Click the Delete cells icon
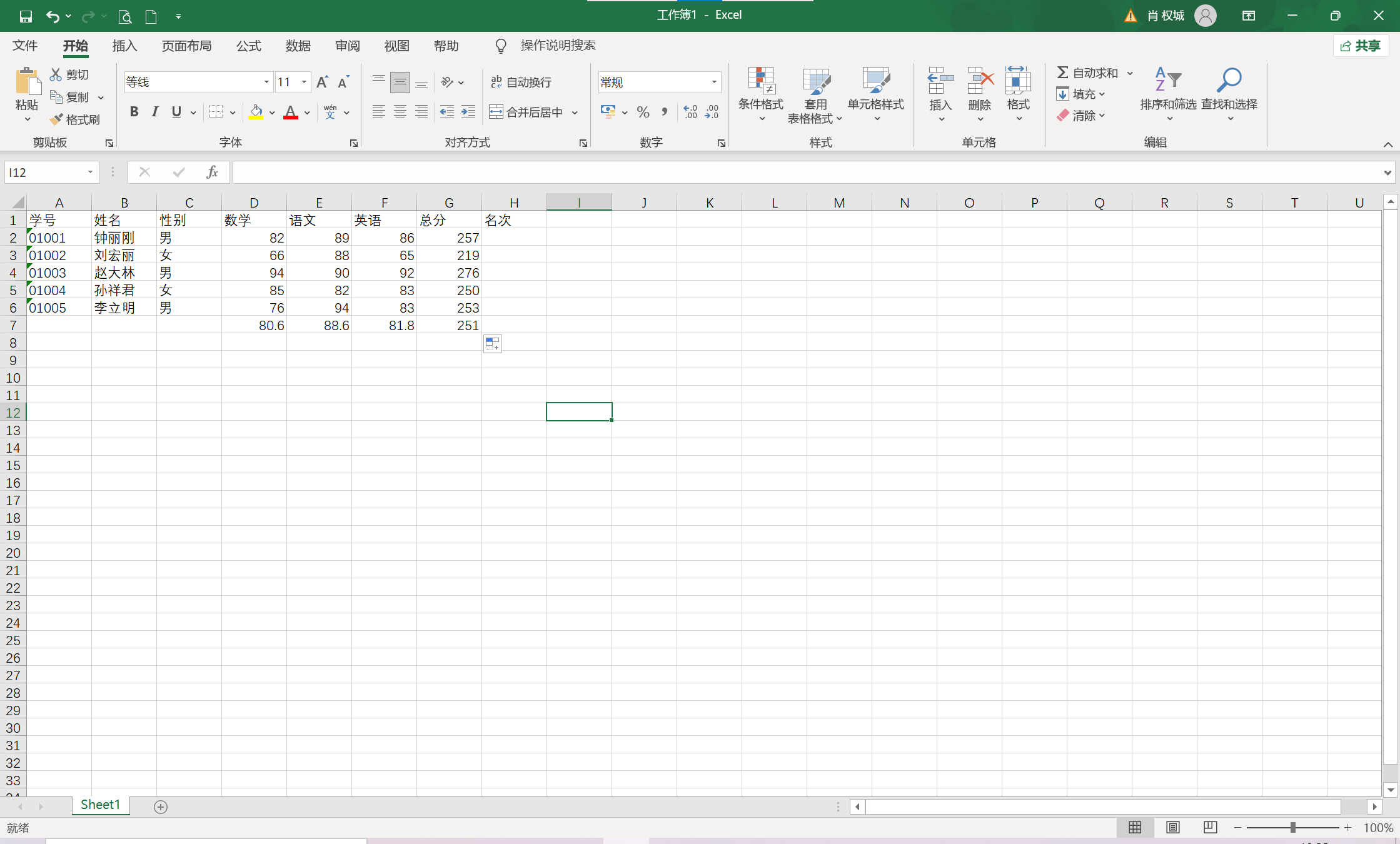Screen dimensions: 1400x844 tap(979, 81)
